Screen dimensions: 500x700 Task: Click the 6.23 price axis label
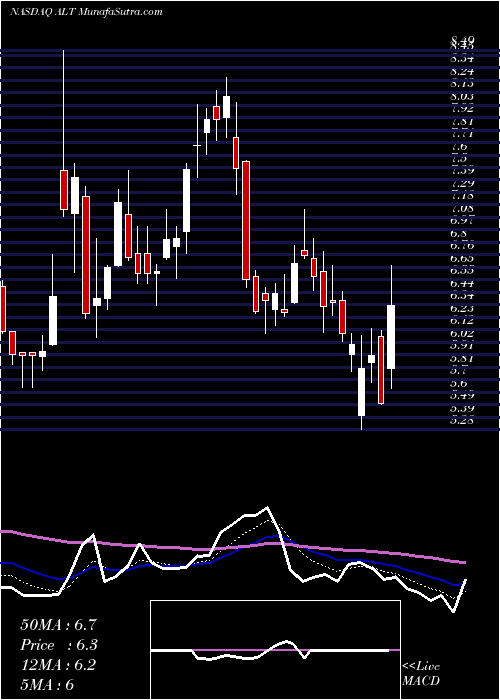(462, 308)
